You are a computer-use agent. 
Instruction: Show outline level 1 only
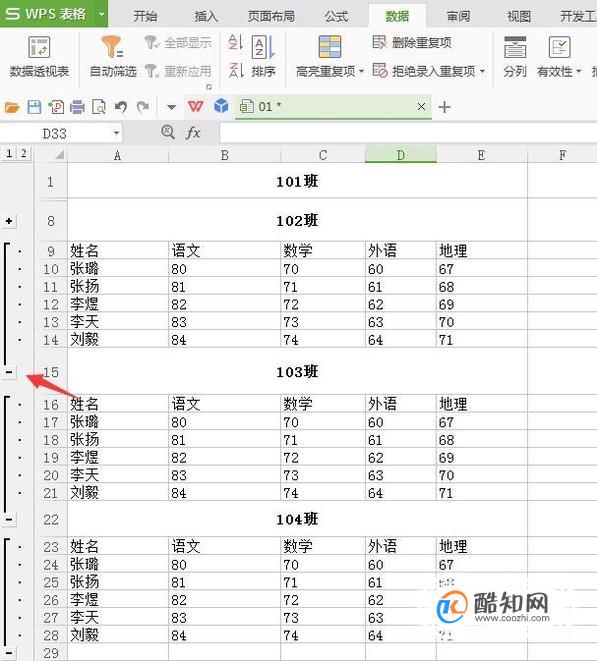pos(9,153)
